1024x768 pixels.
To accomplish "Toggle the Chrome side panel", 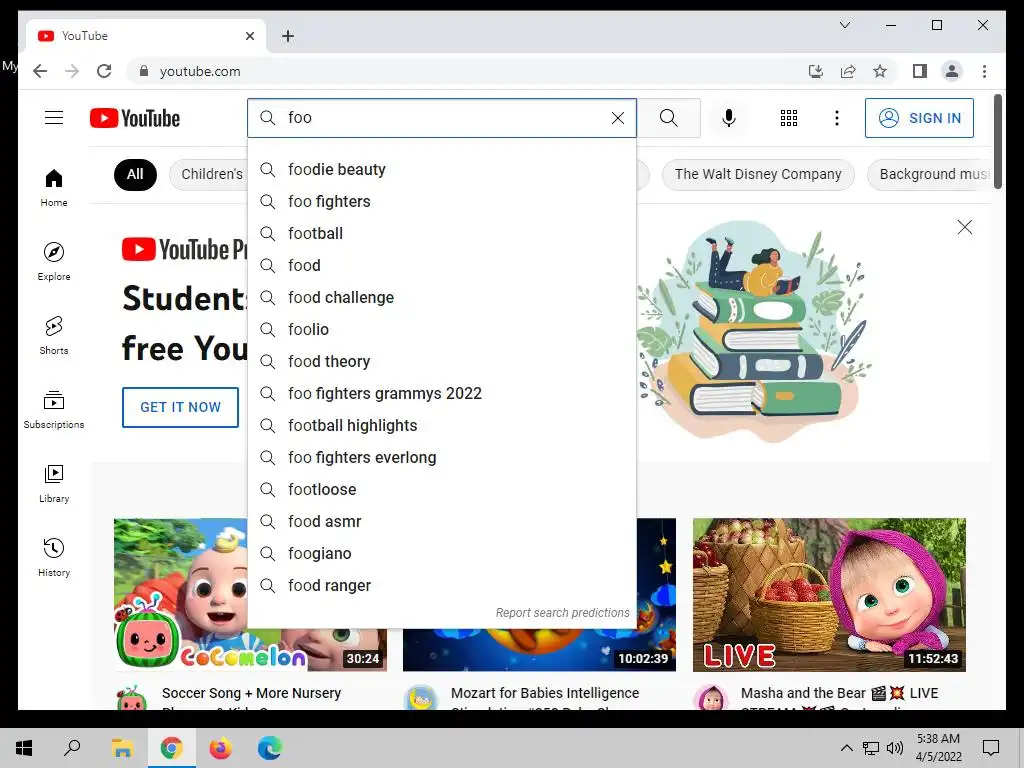I will pyautogui.click(x=920, y=71).
